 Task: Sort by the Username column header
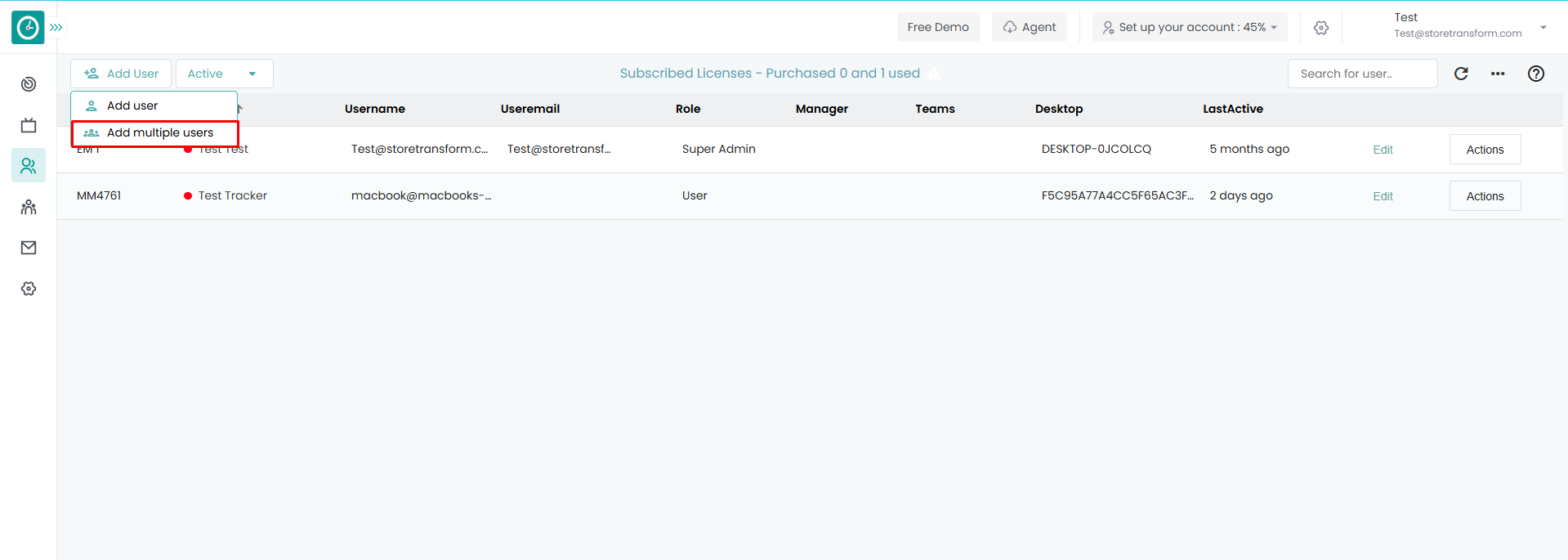375,109
